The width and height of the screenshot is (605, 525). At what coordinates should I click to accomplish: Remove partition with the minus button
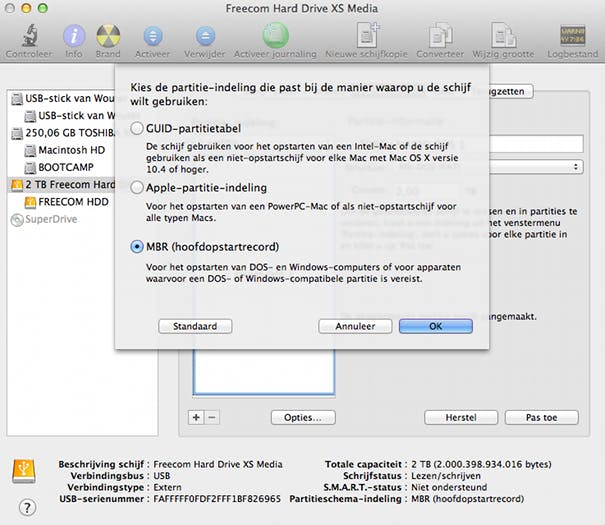tap(212, 417)
